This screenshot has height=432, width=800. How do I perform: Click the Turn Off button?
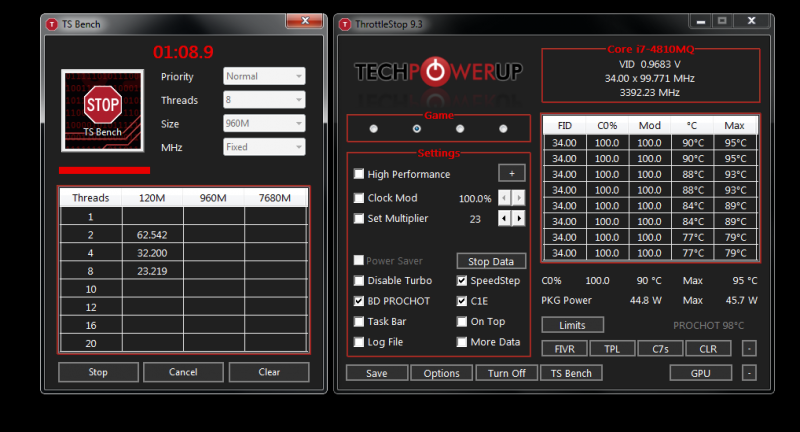pos(507,373)
